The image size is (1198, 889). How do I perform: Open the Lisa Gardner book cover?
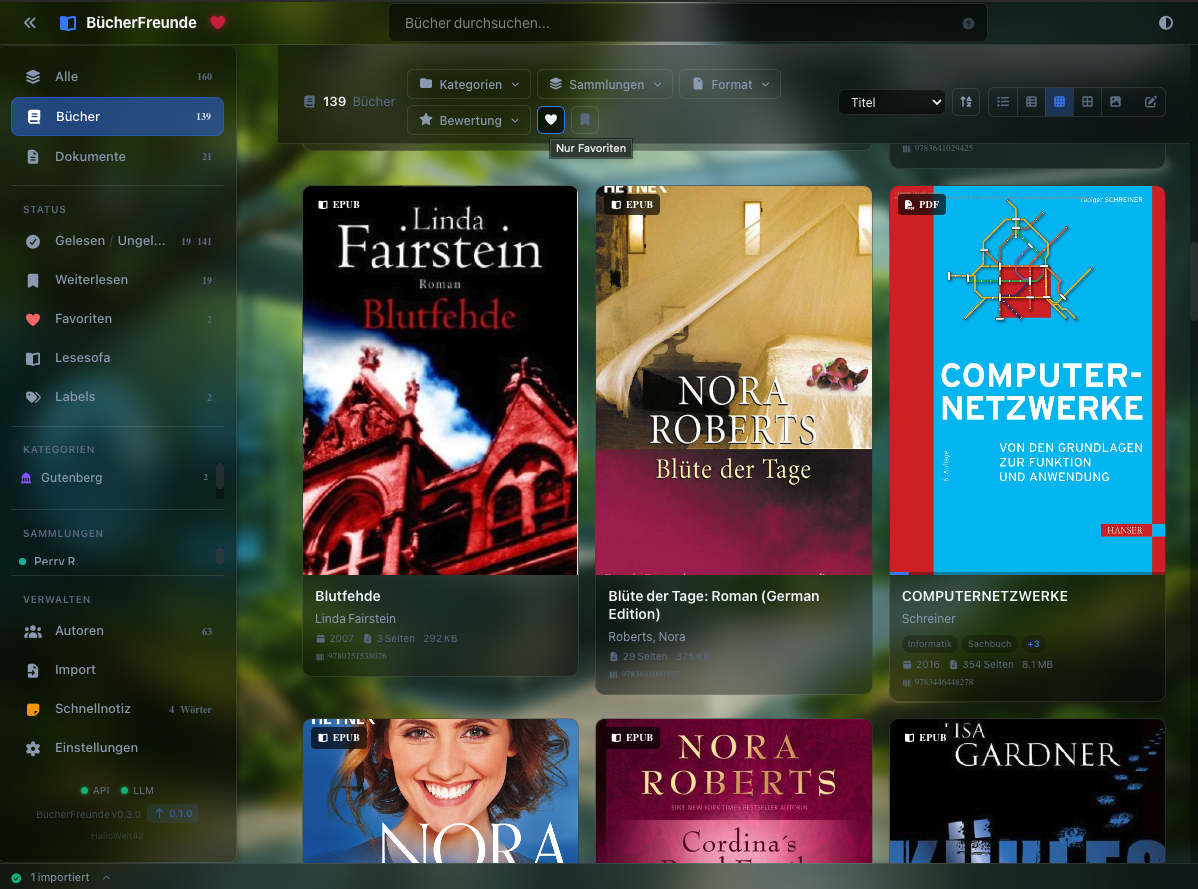tap(1027, 791)
